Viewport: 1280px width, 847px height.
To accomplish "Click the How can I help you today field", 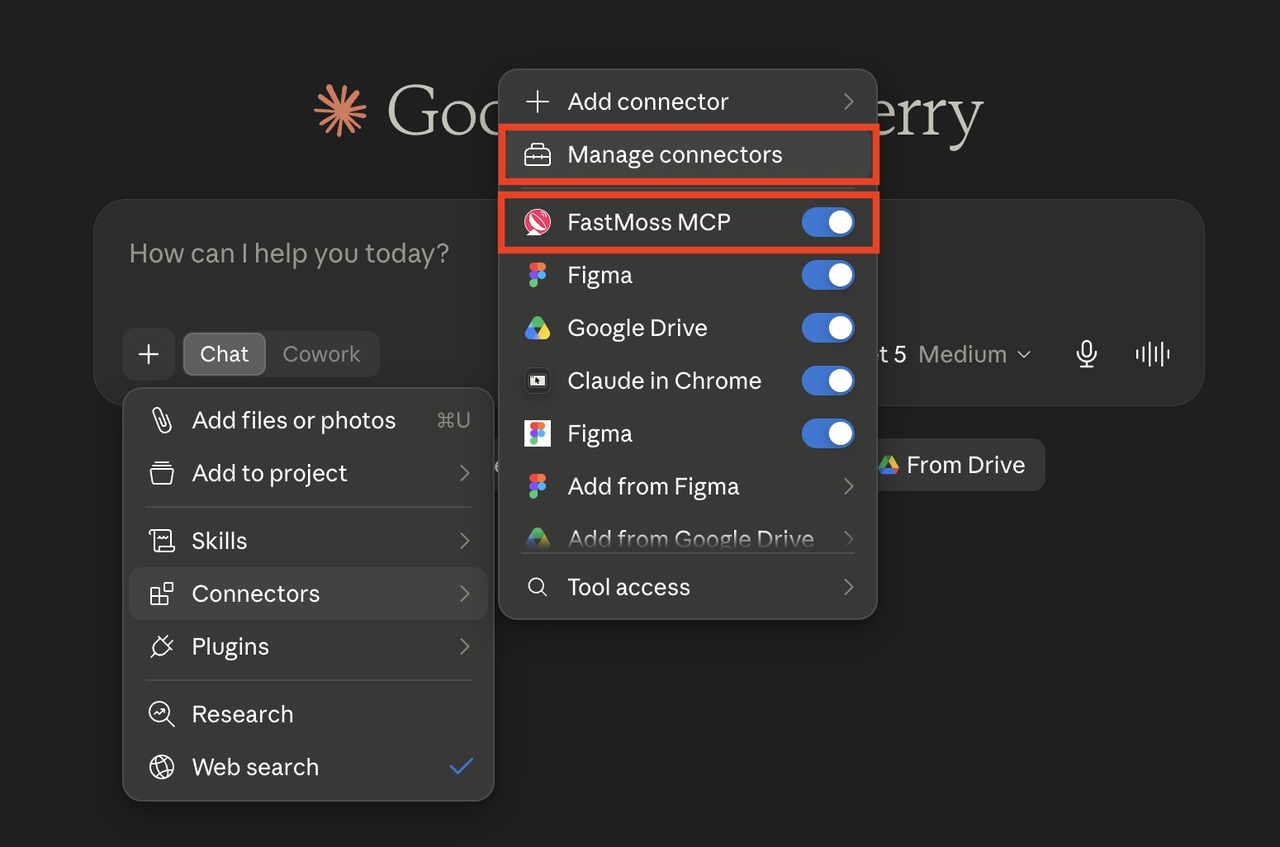I will [x=289, y=253].
